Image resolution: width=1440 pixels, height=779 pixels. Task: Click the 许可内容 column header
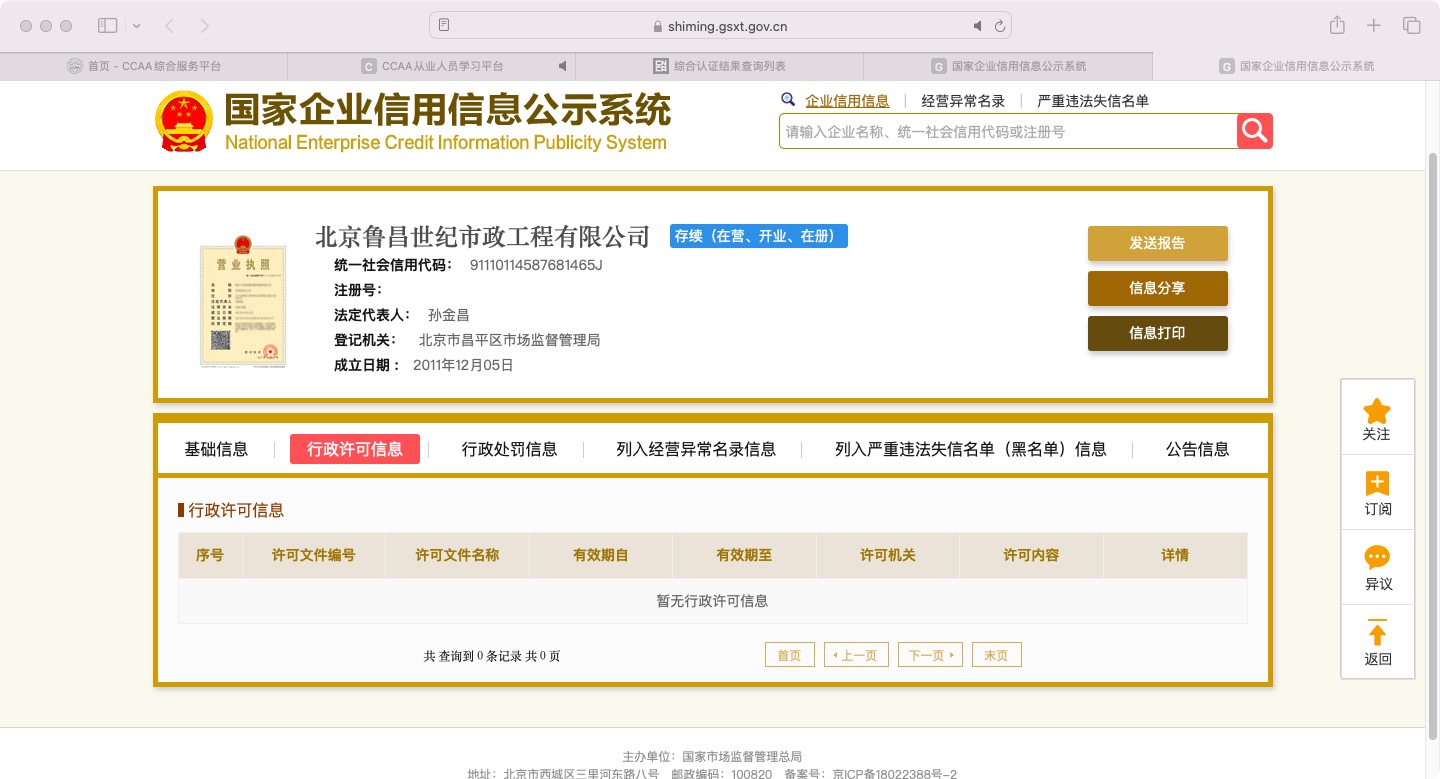(x=1031, y=555)
